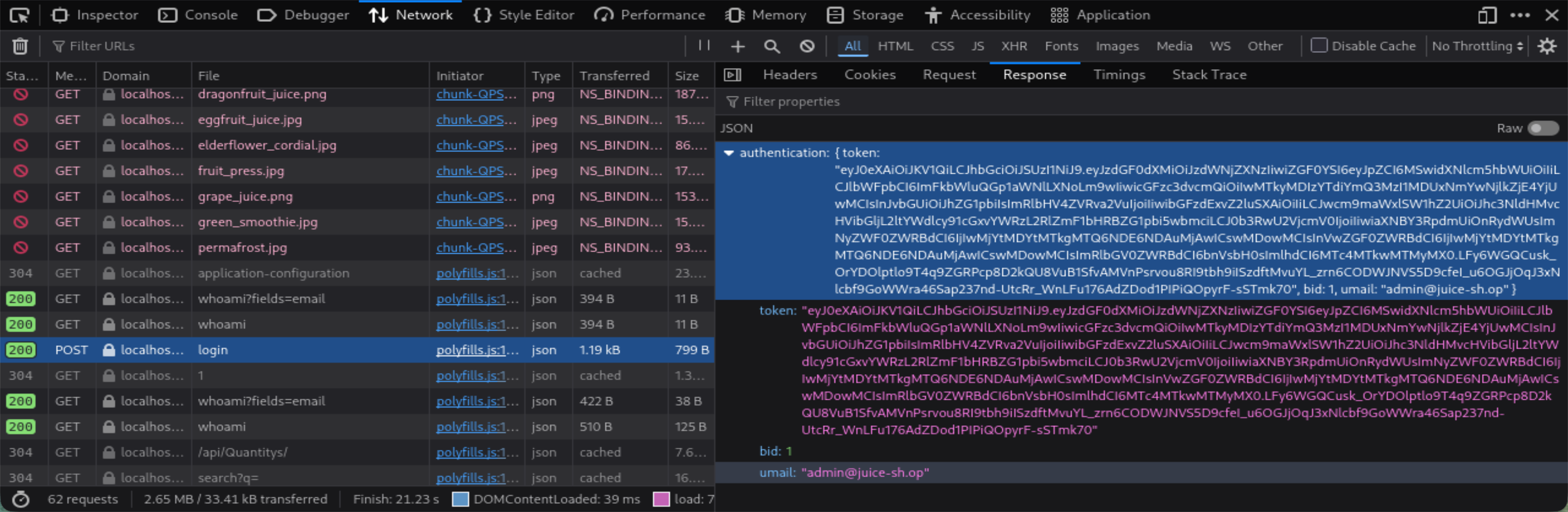Start performance analysis stopwatch icon
The height and width of the screenshot is (512, 1568).
pos(21,499)
